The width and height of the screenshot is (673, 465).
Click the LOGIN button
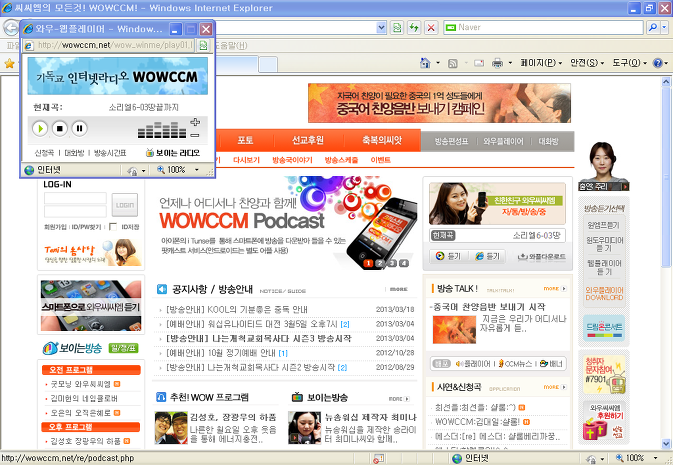point(125,205)
